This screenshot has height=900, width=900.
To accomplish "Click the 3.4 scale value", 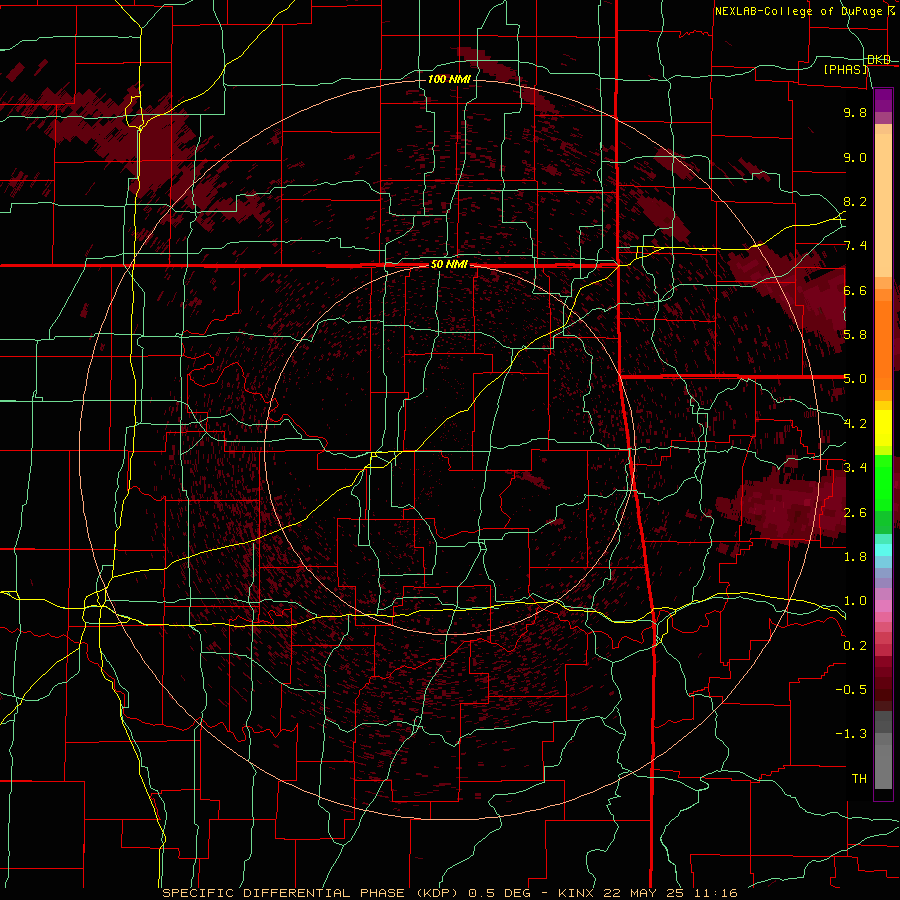I will point(855,468).
